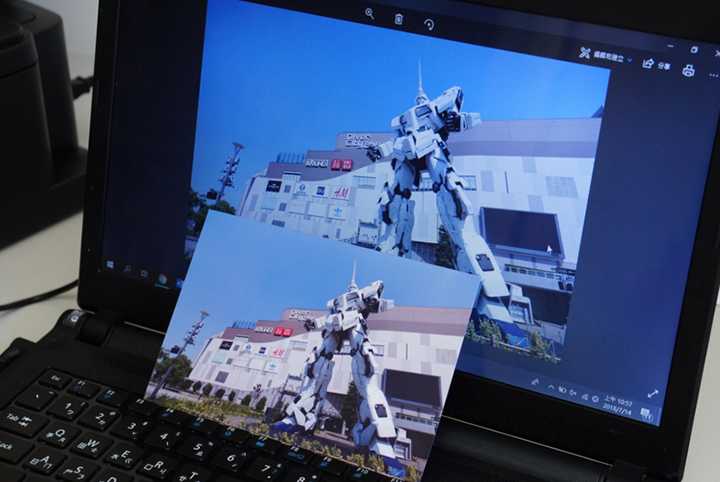This screenshot has height=482, width=720.
Task: Expand hidden system tray icons chevron
Action: point(551,387)
